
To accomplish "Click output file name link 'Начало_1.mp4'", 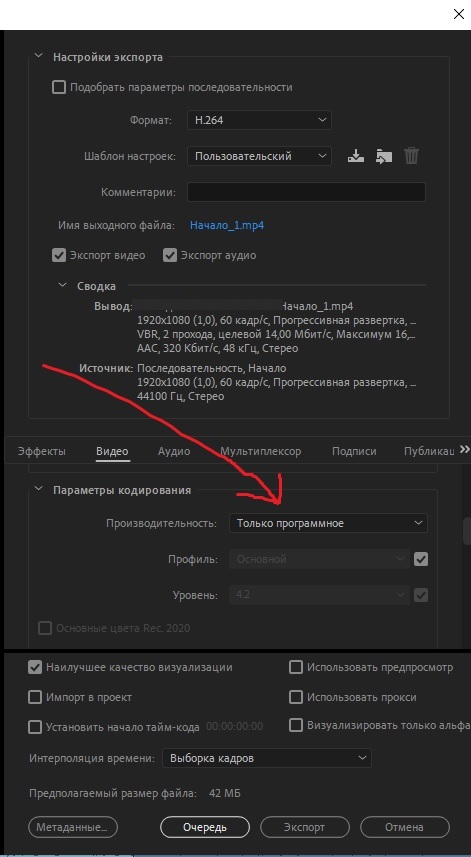I will tap(227, 225).
